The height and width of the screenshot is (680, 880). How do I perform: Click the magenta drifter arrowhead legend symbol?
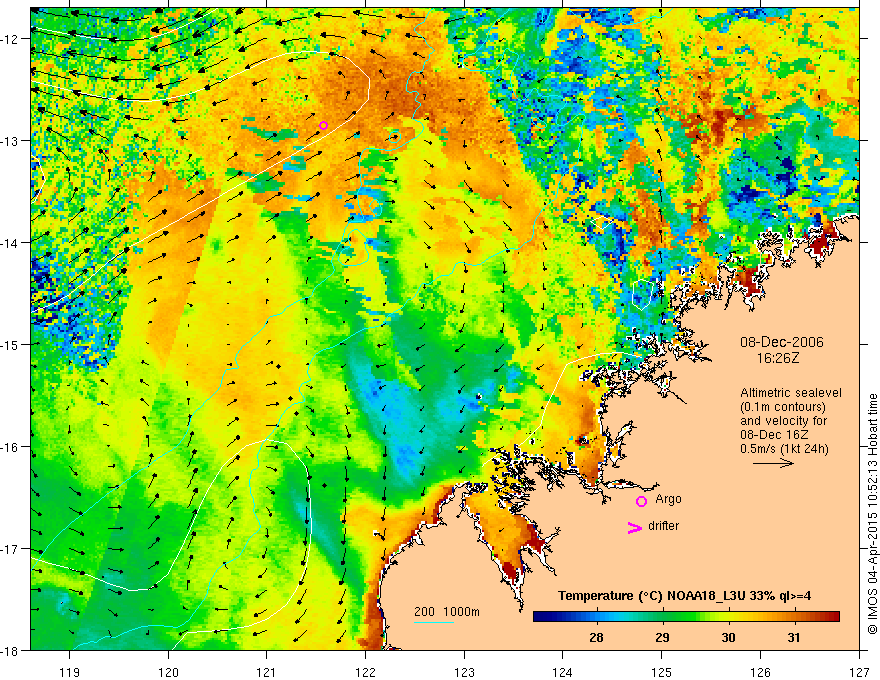[634, 527]
